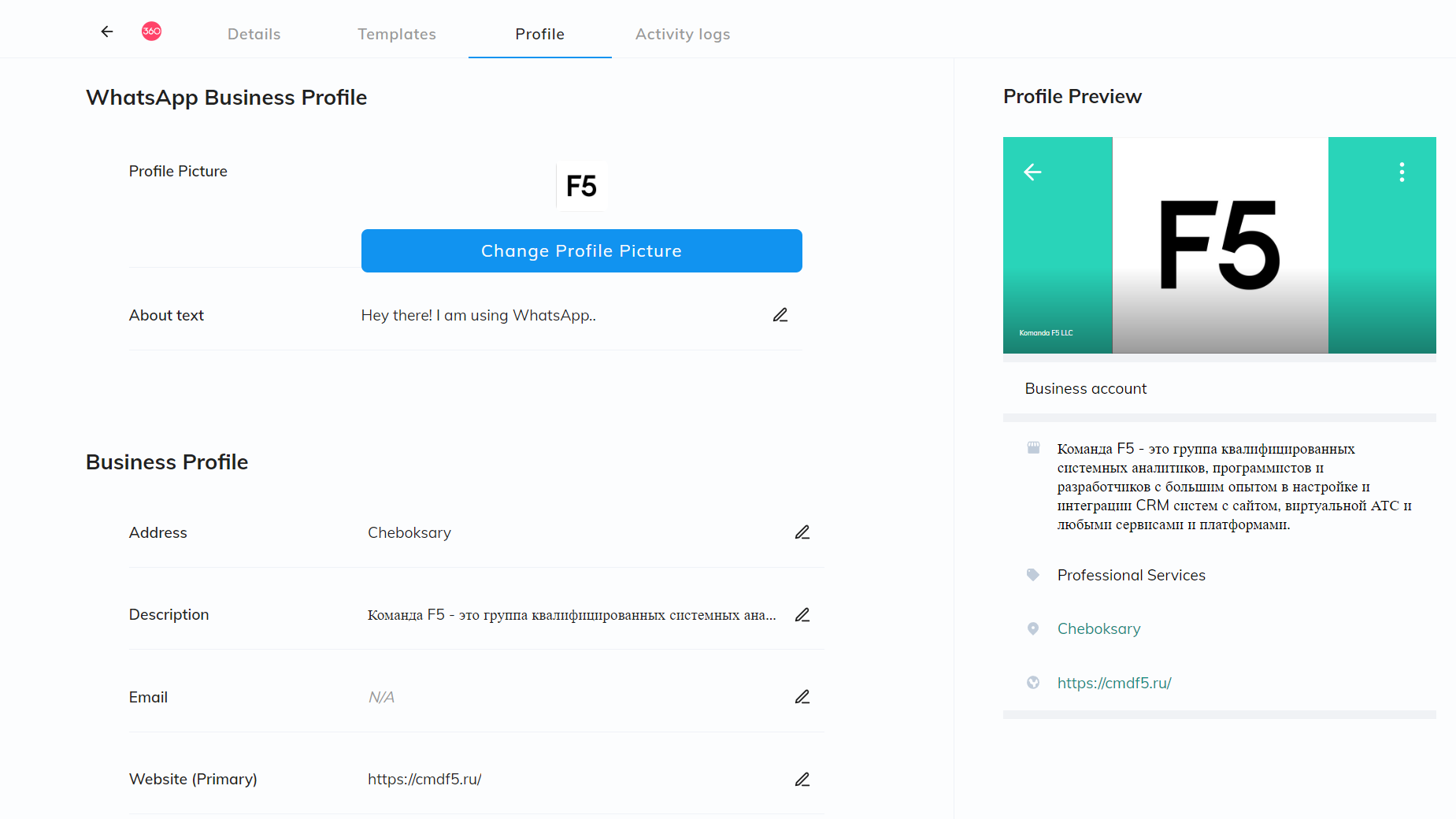Click the back arrow in the profile preview

click(1032, 172)
